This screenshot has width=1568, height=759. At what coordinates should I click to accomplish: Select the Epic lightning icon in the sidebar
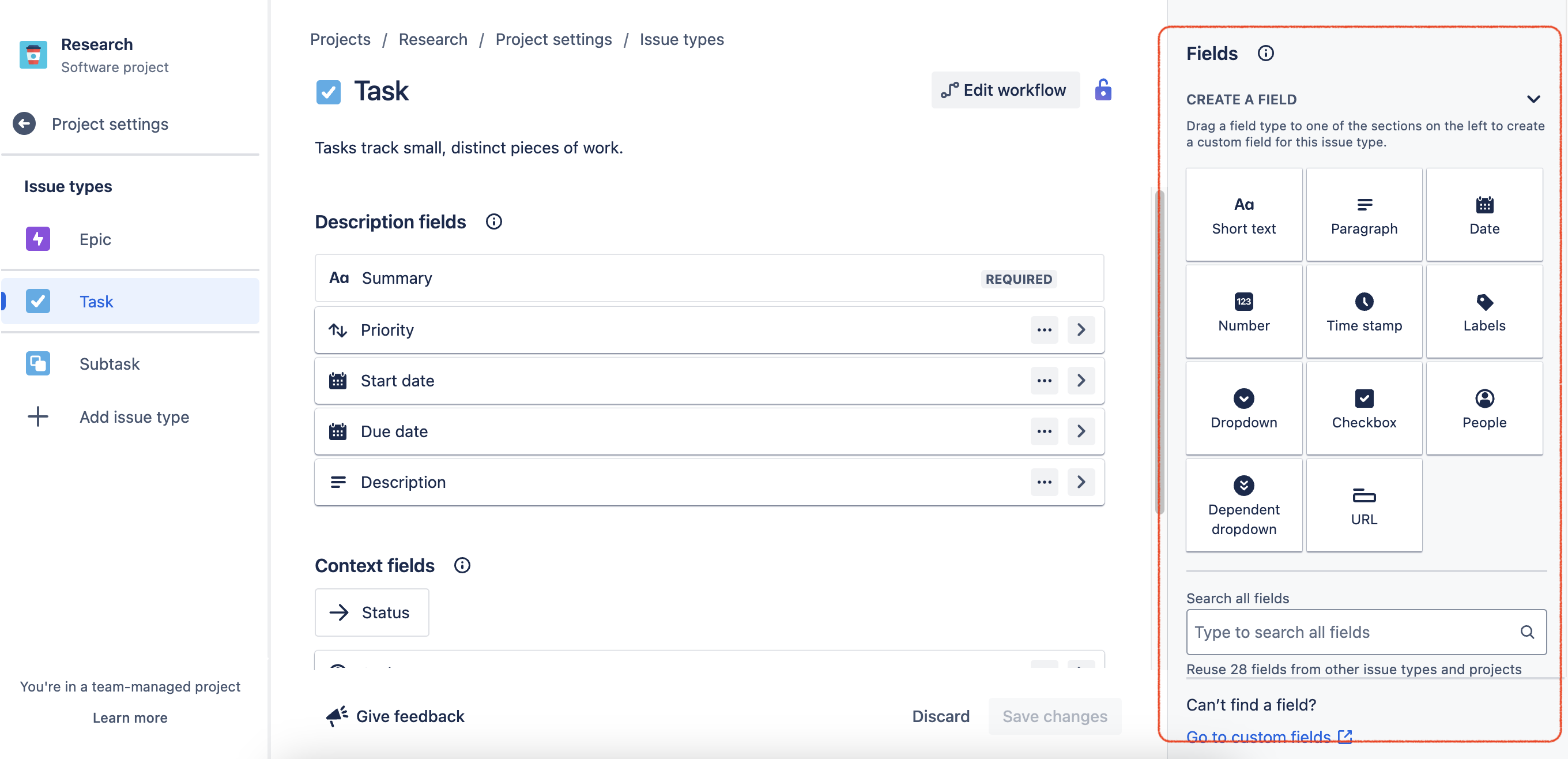pyautogui.click(x=37, y=239)
